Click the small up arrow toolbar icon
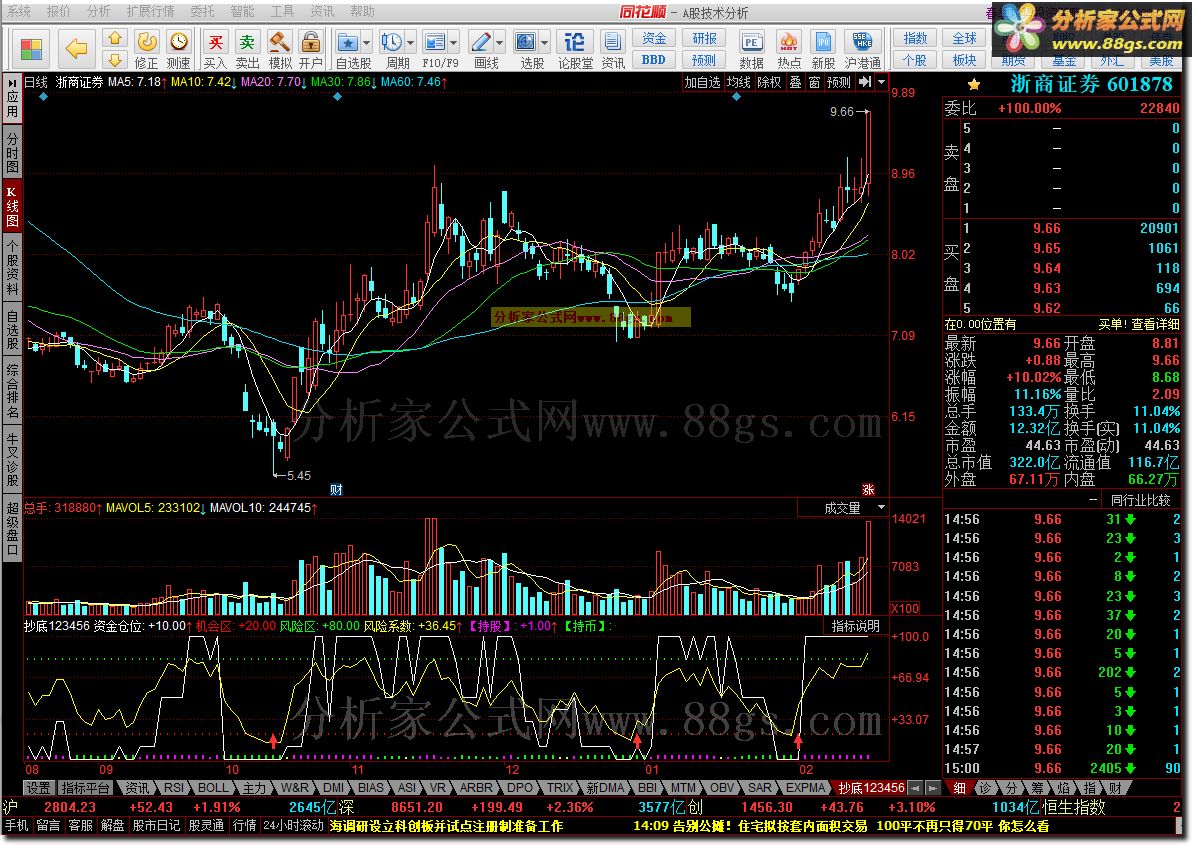Viewport: 1194px width, 846px height. pos(114,39)
